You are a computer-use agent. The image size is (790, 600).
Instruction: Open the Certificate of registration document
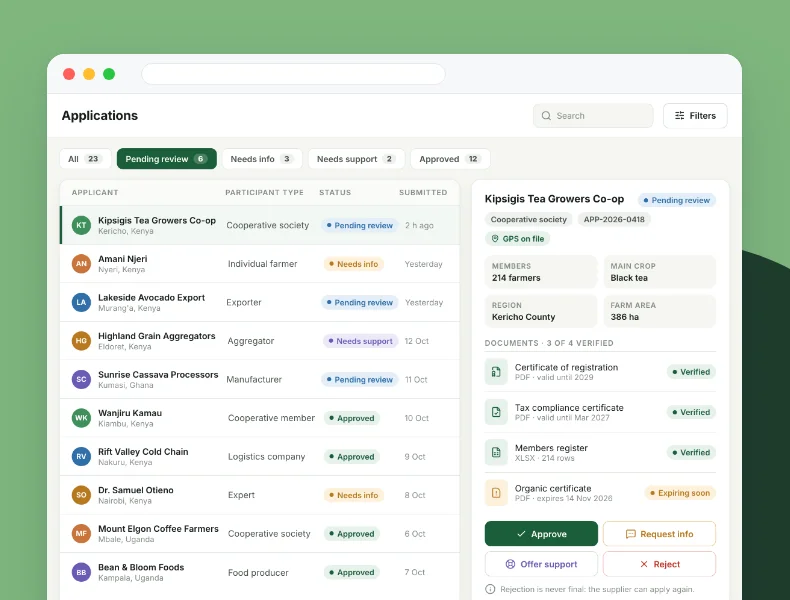coord(600,372)
